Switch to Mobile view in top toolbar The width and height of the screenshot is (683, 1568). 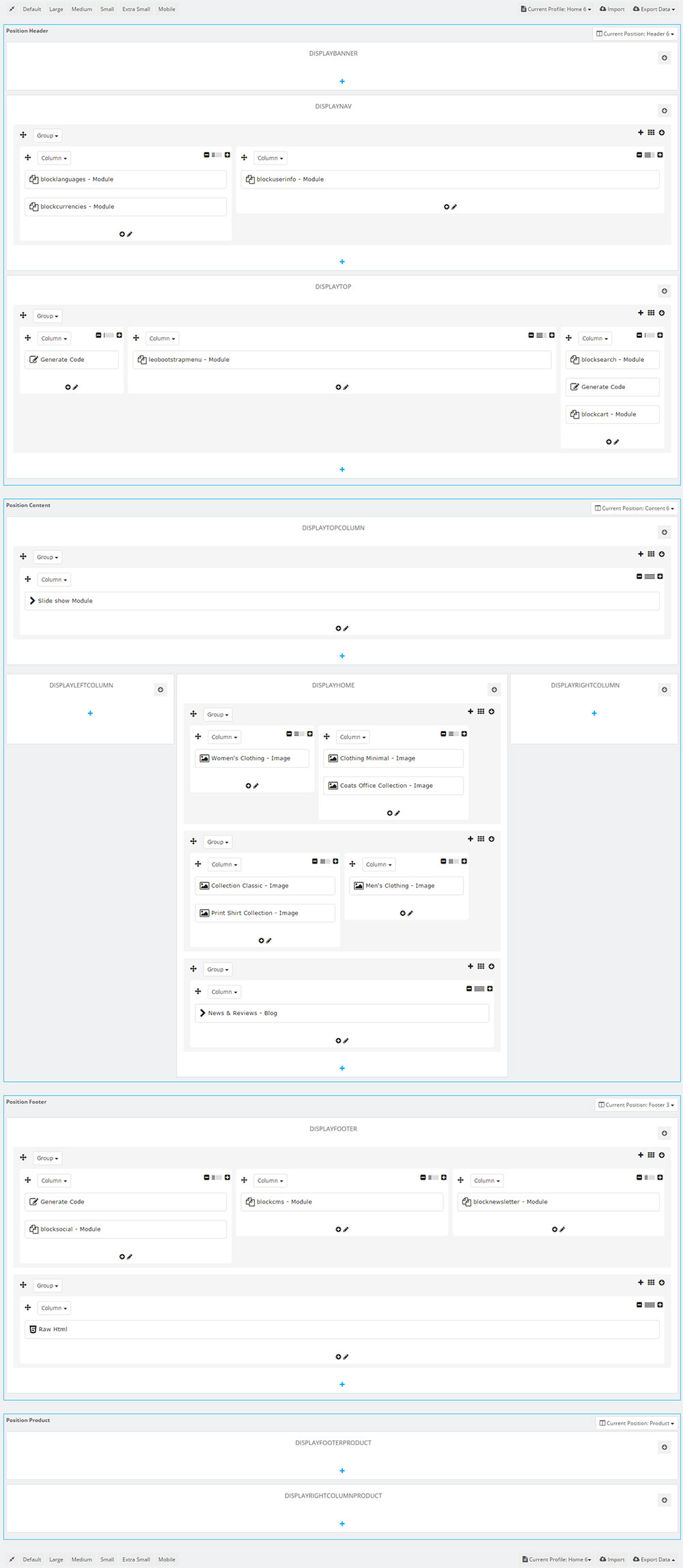167,9
